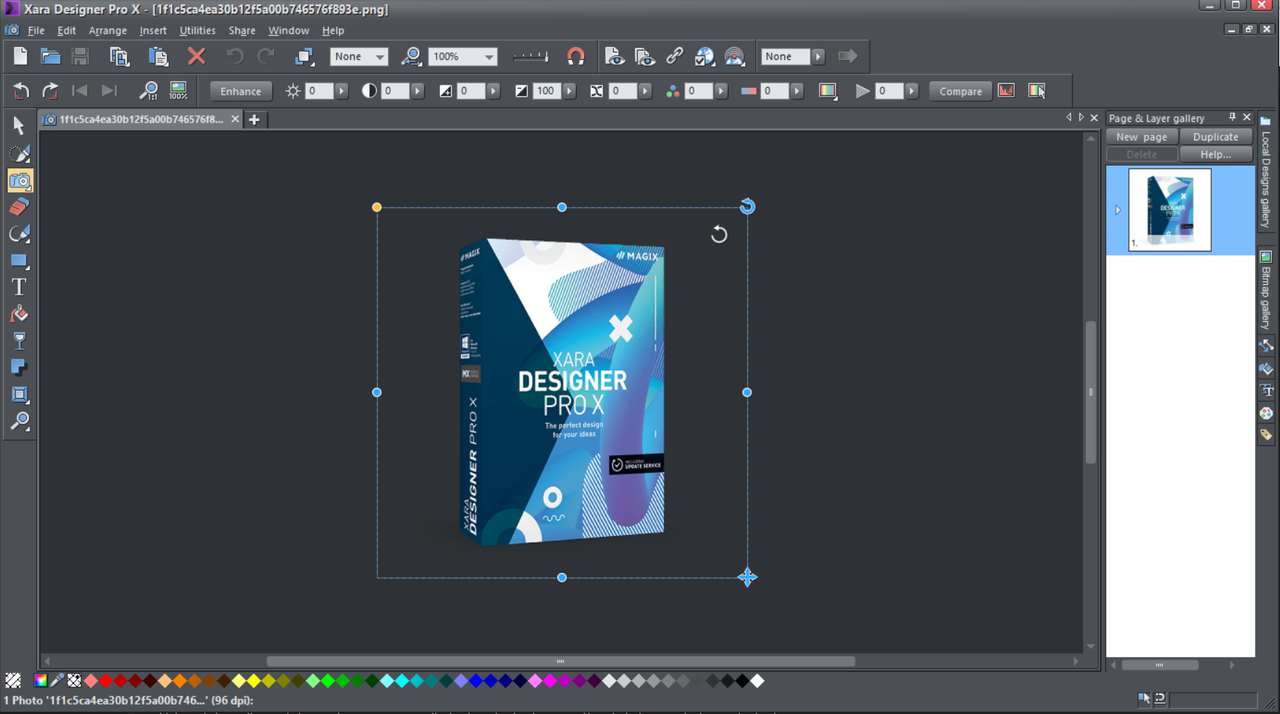Click the zoom to 1:1 magnifier icon
Image resolution: width=1280 pixels, height=714 pixels.
pyautogui.click(x=149, y=91)
